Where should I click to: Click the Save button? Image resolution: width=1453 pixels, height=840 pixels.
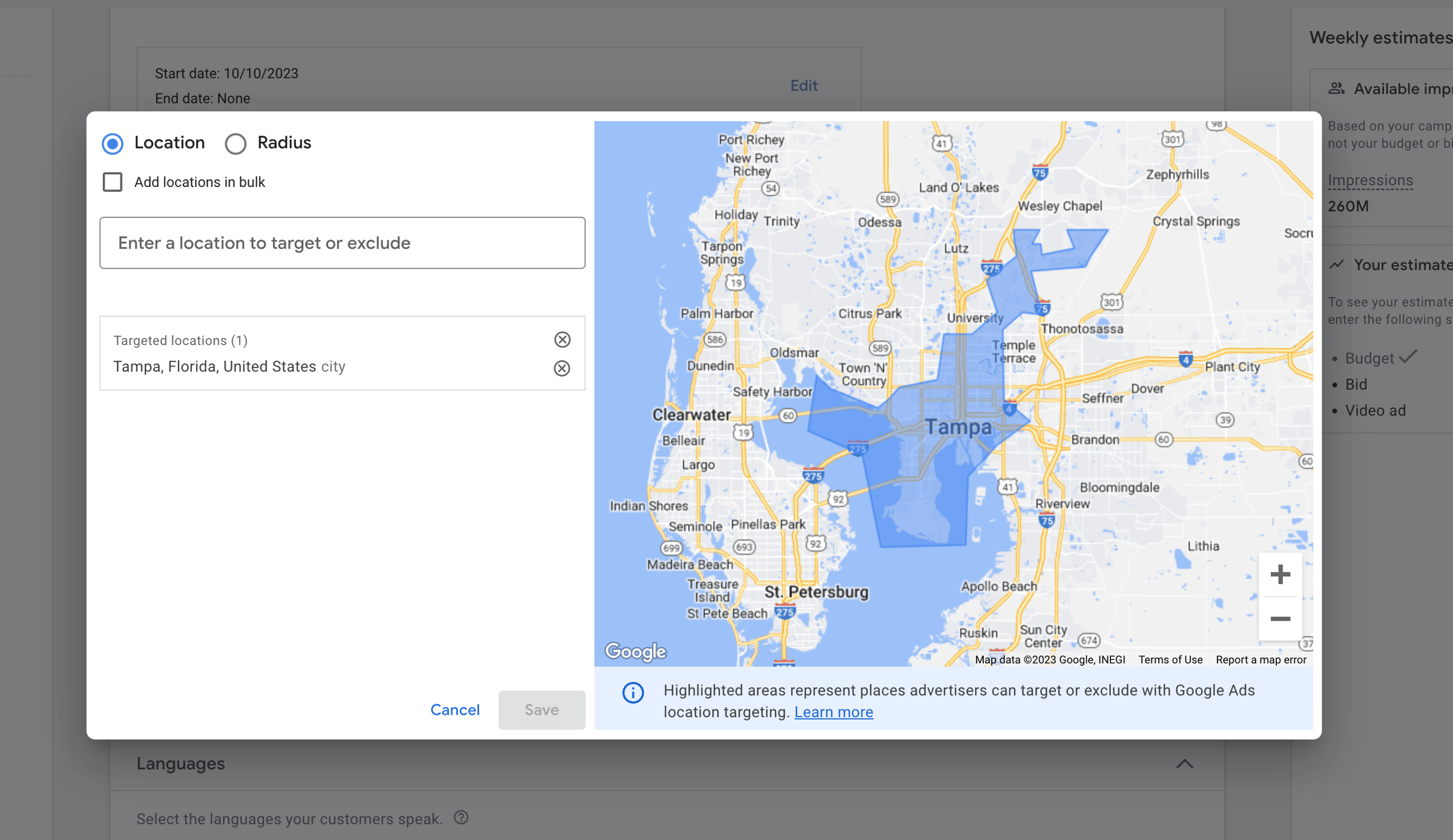point(541,709)
